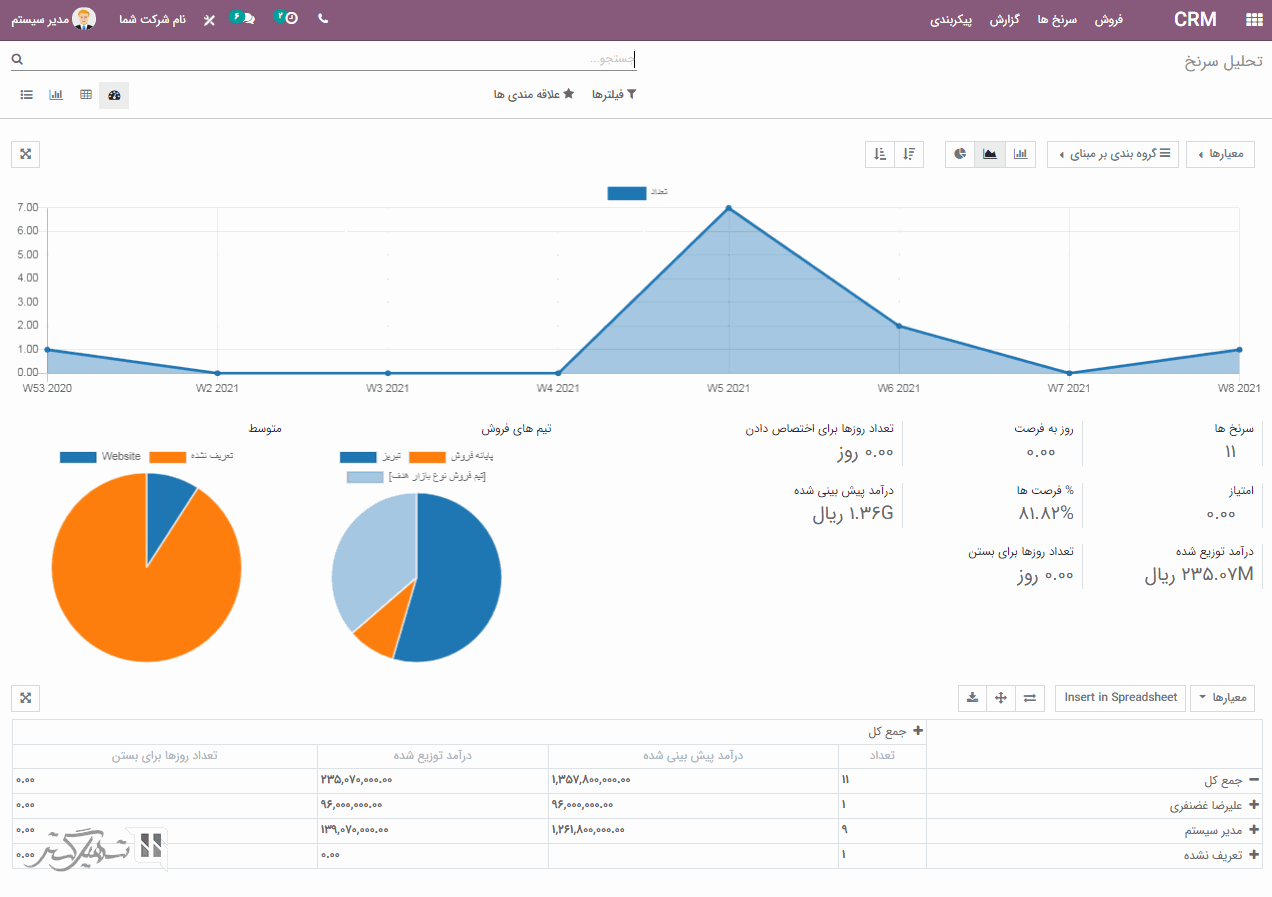Click the wrench debug tools icon
Screen dimensions: 1272x897
point(209,20)
